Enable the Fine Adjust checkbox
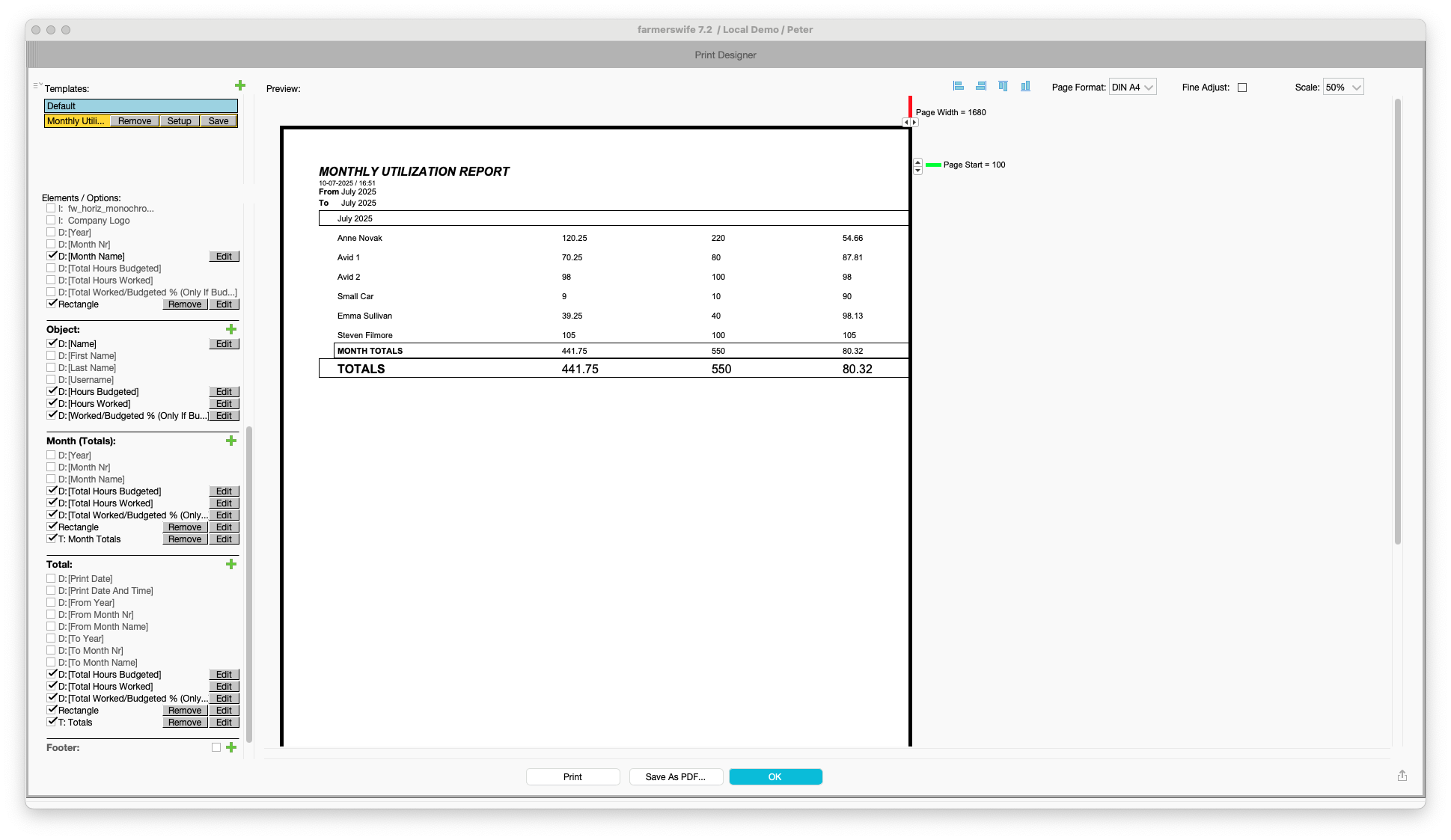The image size is (1451, 840). coord(1242,88)
